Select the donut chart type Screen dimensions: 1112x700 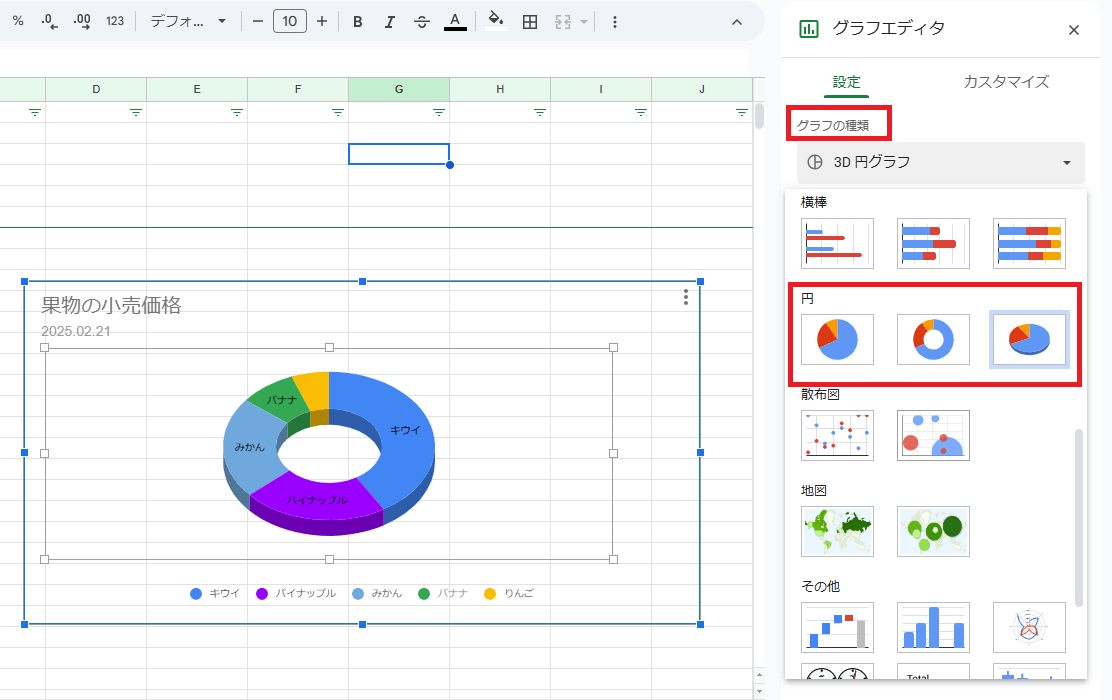point(933,340)
